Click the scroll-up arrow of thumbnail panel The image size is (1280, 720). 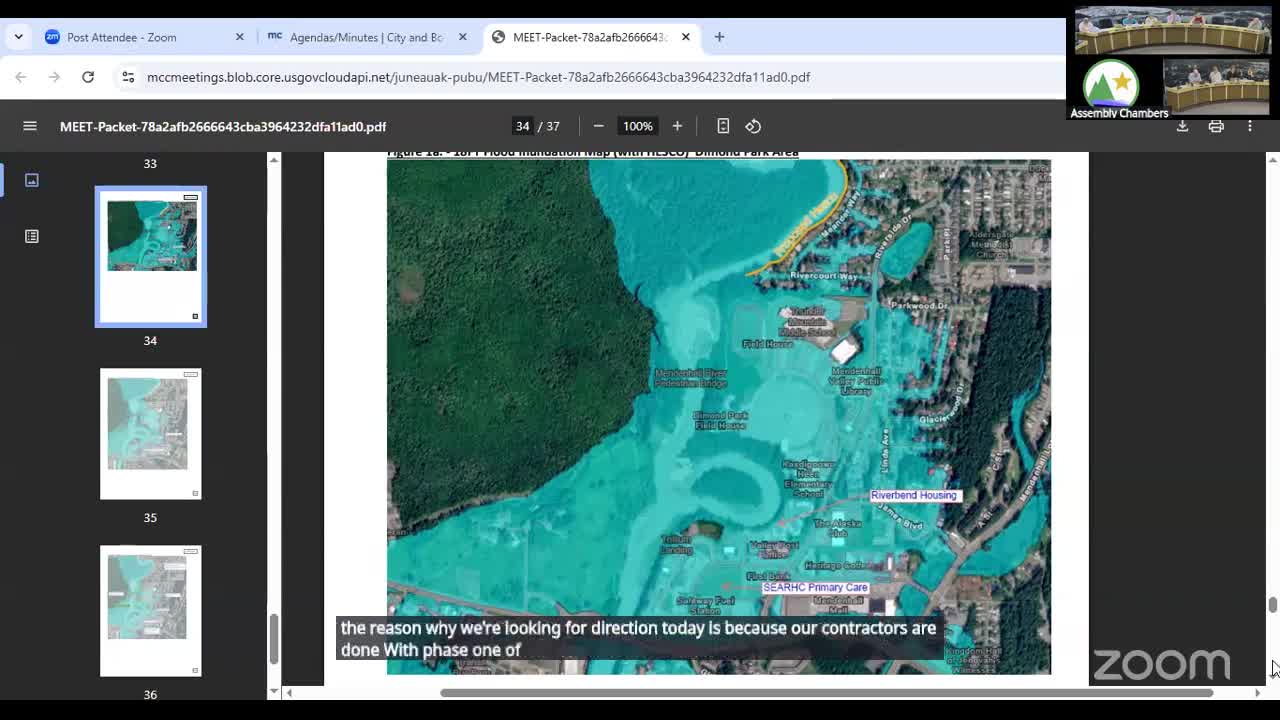(274, 160)
